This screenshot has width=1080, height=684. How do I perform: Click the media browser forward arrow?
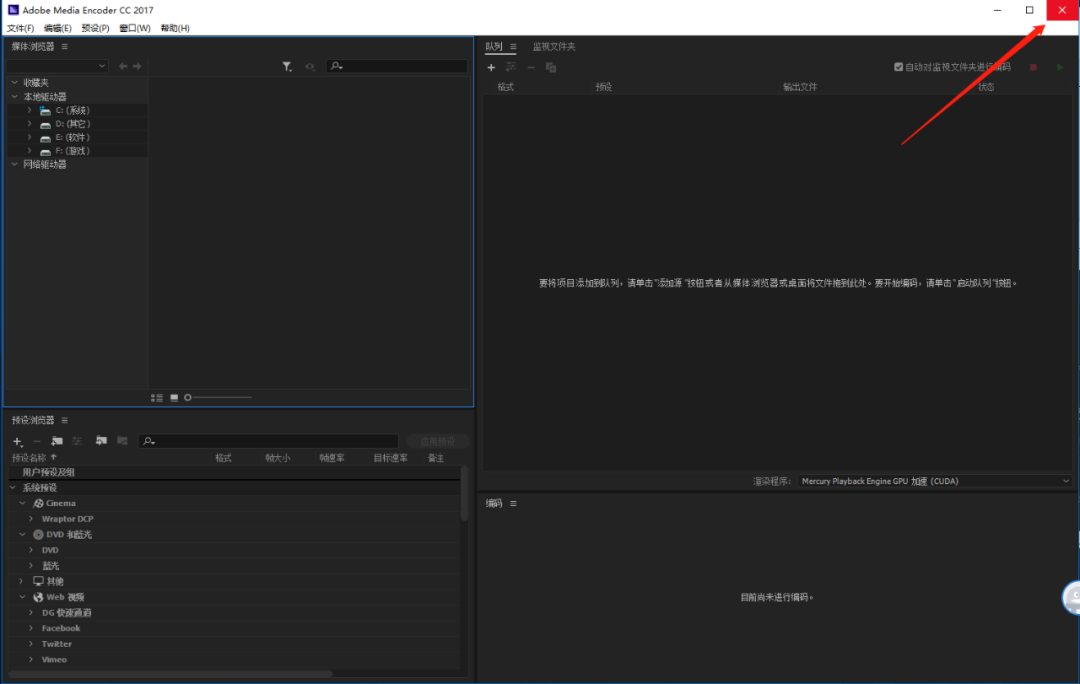tap(137, 66)
